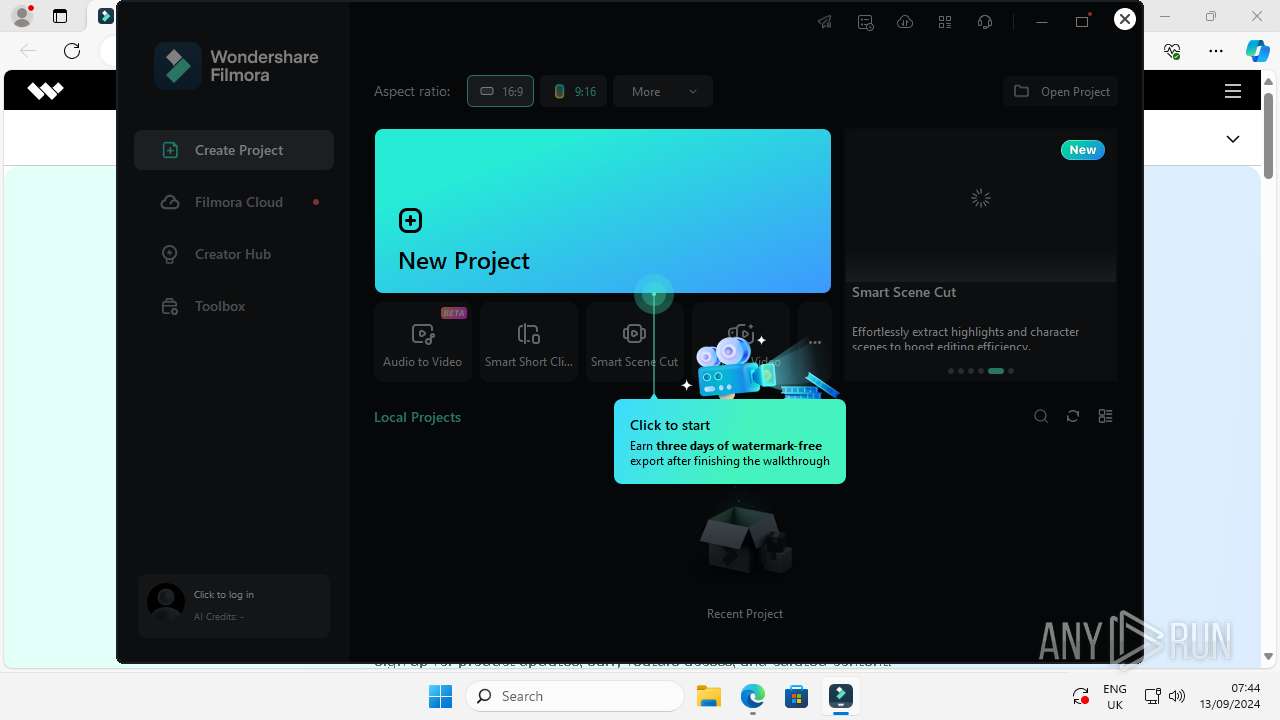Launch the Smart Scene Cut tool
Screen dimensions: 1280x720
634,341
